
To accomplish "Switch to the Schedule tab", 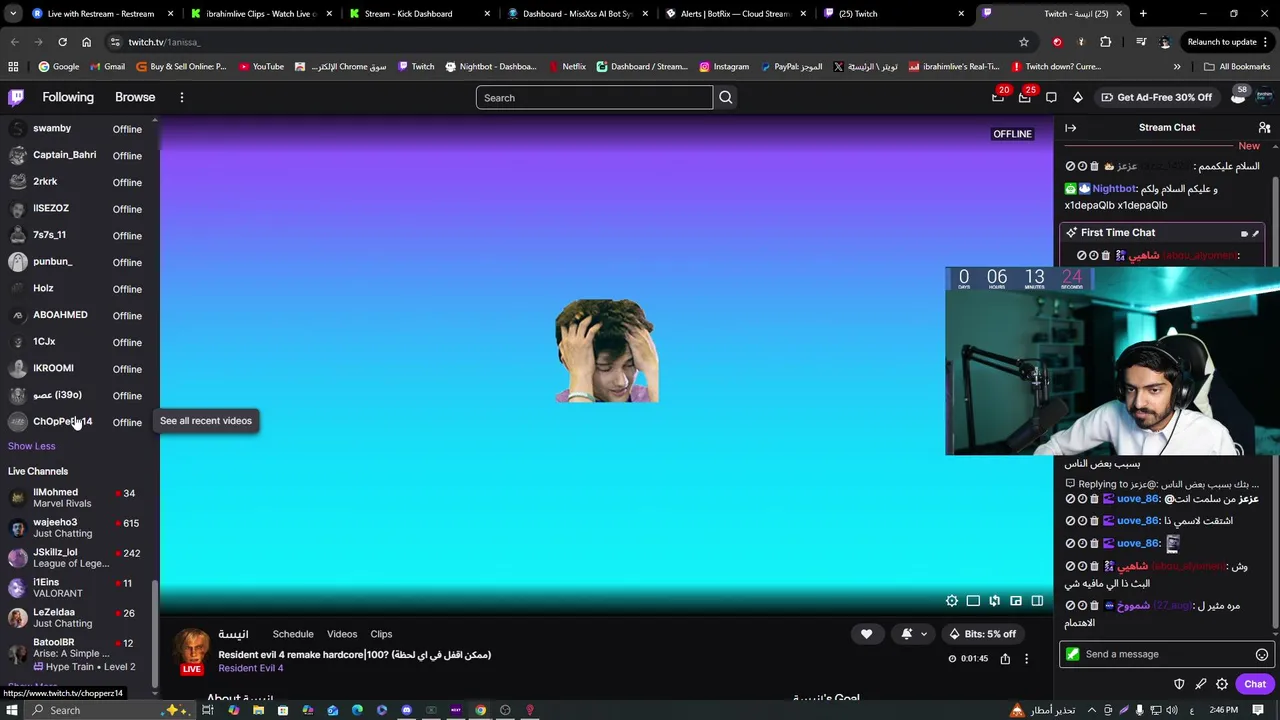I will [293, 634].
